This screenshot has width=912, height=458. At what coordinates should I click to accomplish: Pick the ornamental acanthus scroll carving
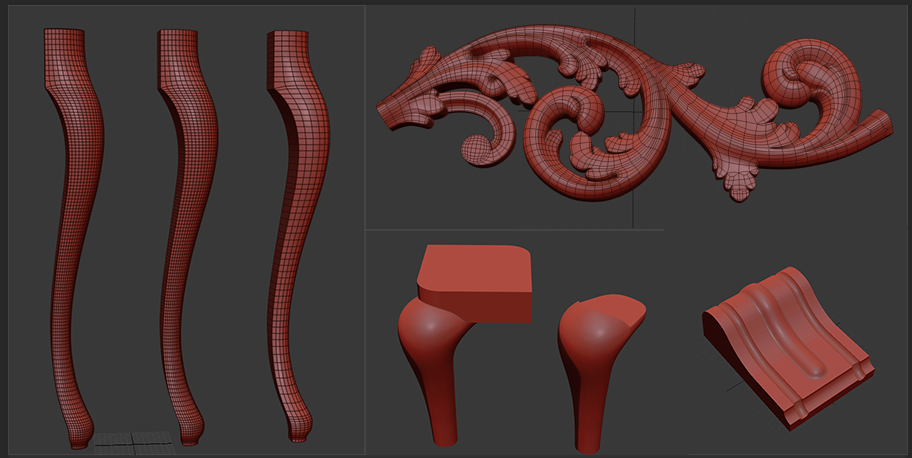point(634,111)
